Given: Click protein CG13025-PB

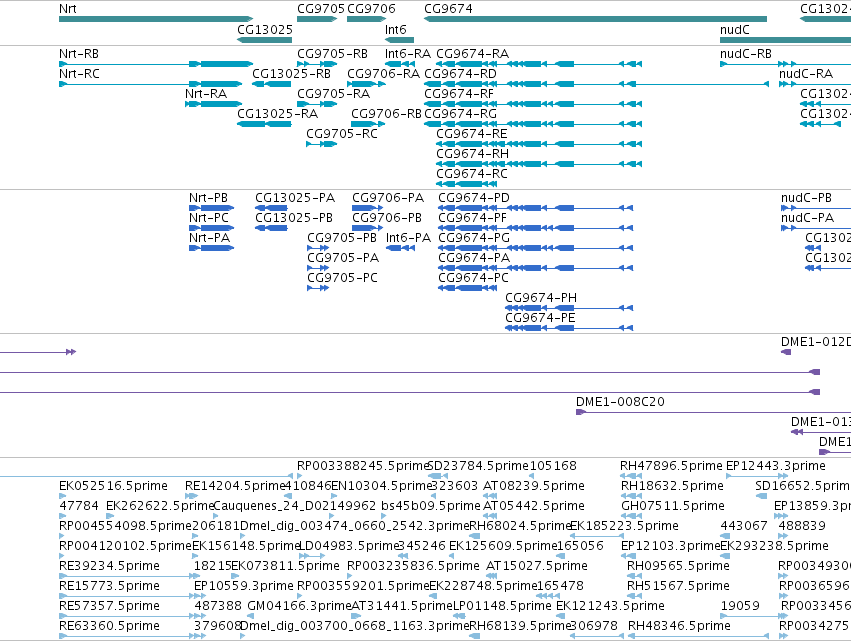Looking at the screenshot, I should pyautogui.click(x=271, y=228).
